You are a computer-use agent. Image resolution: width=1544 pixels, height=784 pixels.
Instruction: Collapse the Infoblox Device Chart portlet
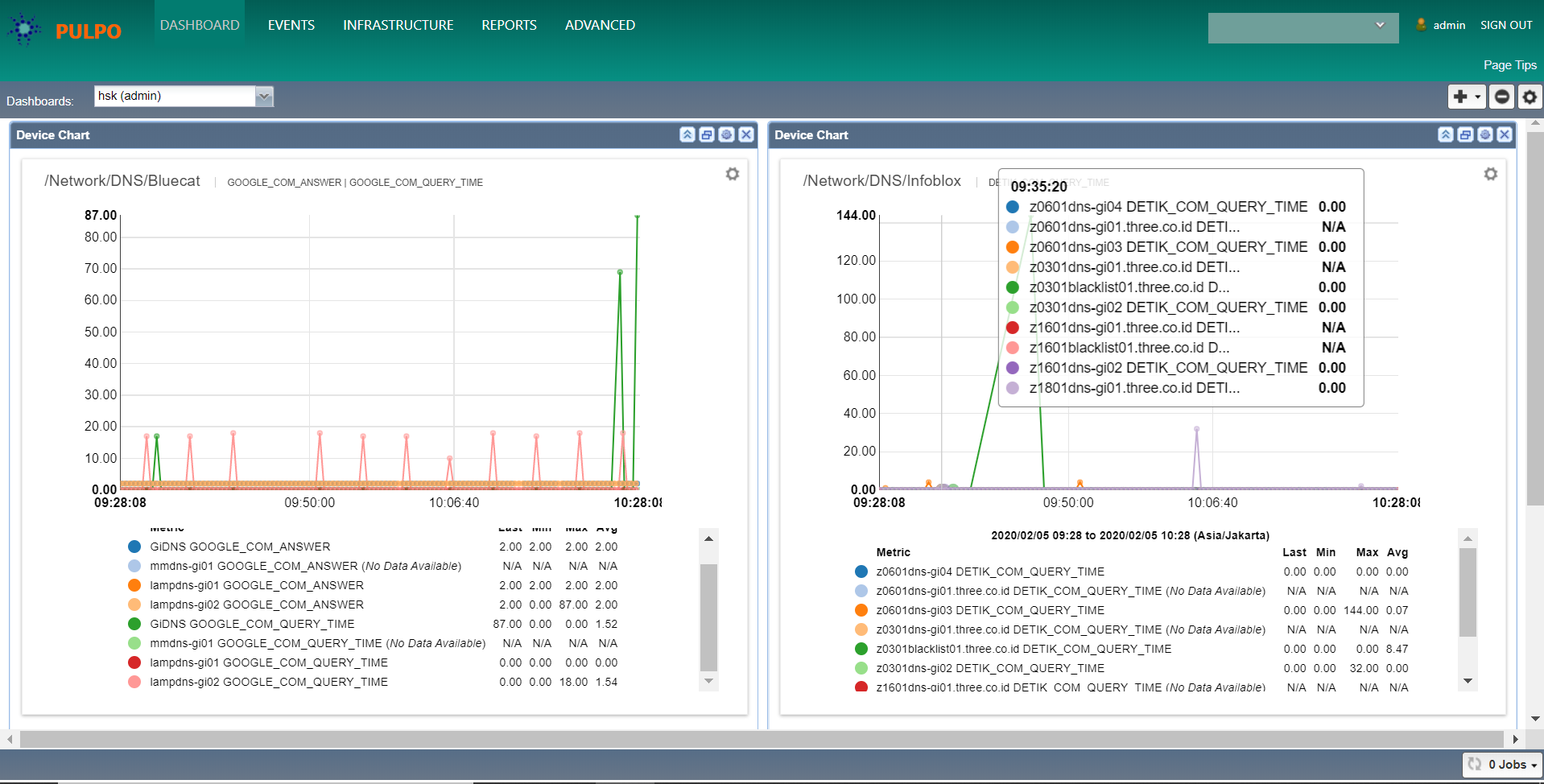tap(1446, 135)
